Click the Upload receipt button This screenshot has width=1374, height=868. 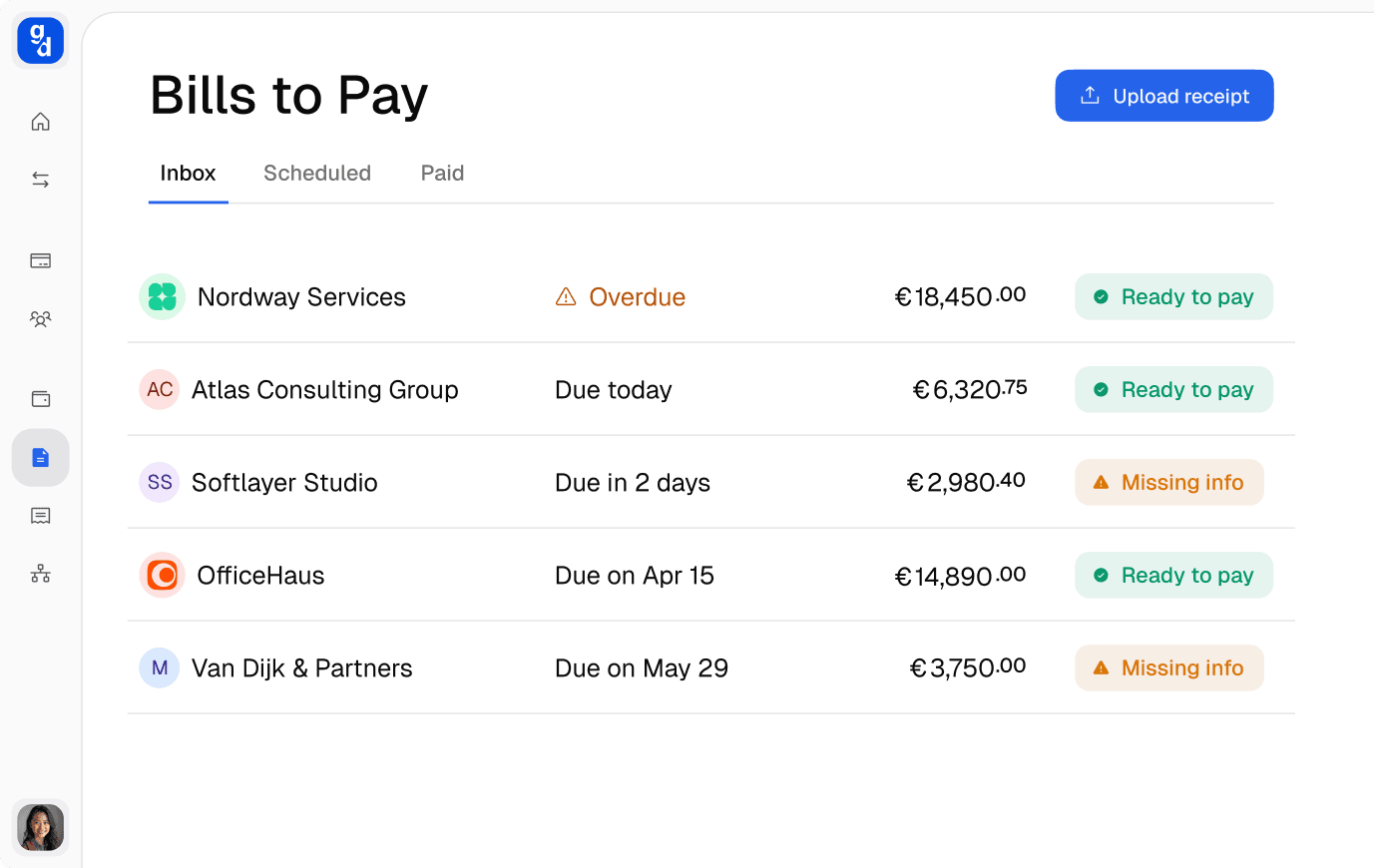(1163, 95)
